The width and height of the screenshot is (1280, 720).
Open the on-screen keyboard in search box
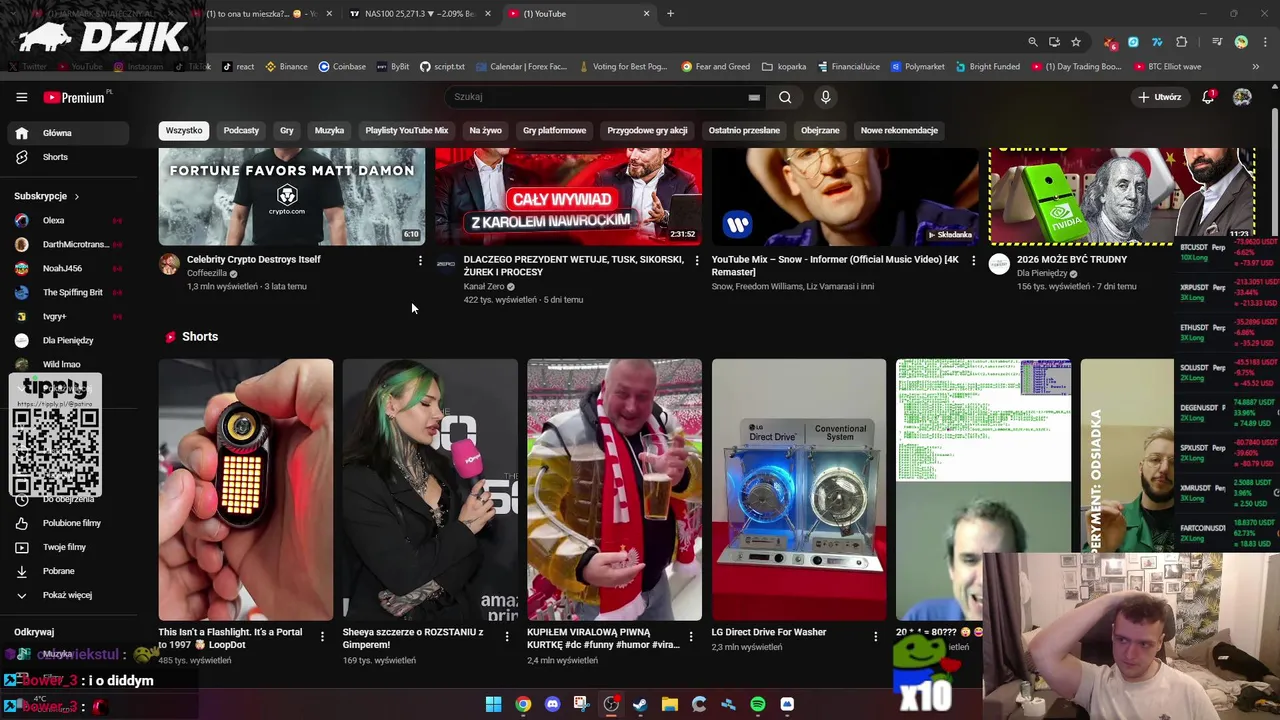coord(754,97)
